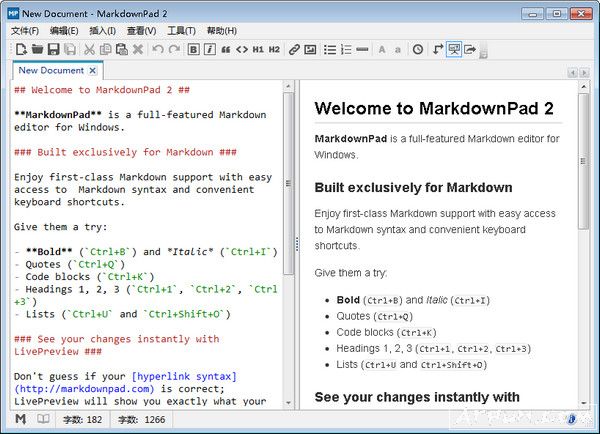Close the New Document tab
Image resolution: width=600 pixels, height=434 pixels.
(93, 71)
